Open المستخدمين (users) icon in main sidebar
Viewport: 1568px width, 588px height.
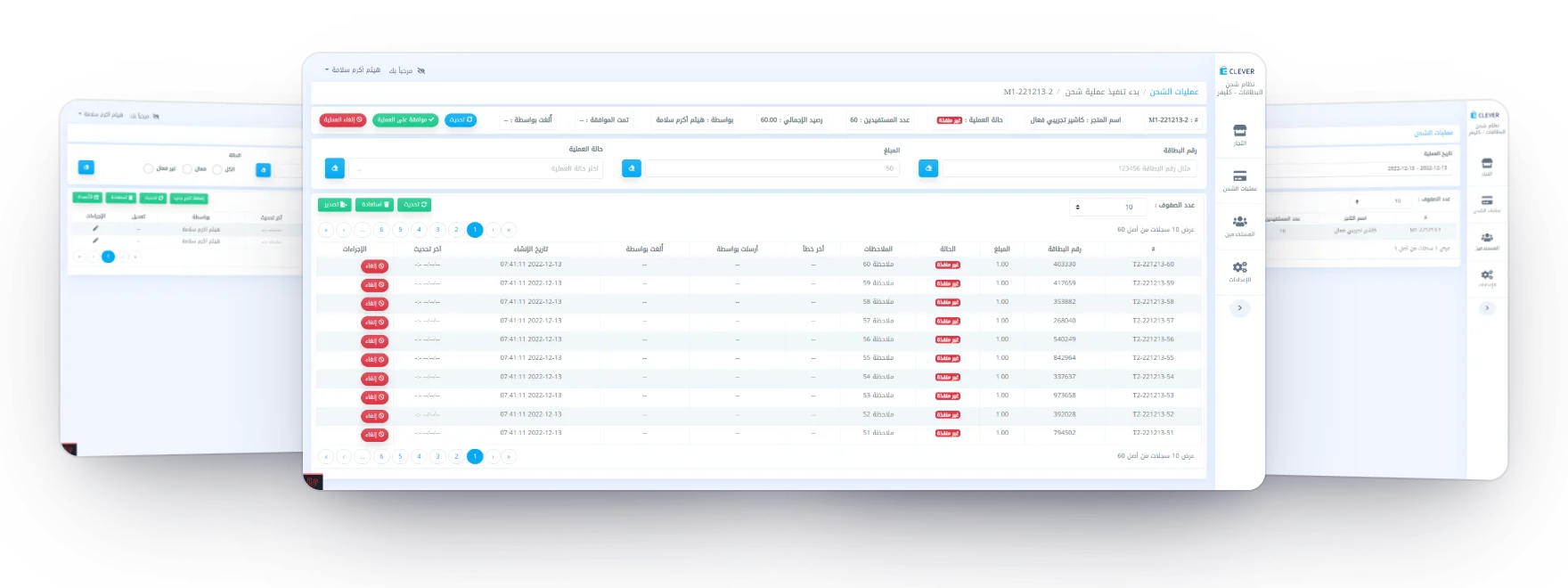click(1239, 221)
